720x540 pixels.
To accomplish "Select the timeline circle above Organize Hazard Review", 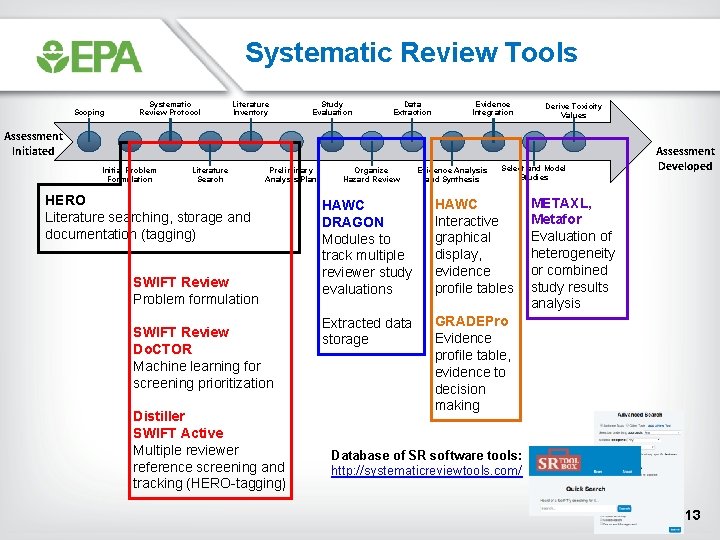I will tap(372, 141).
